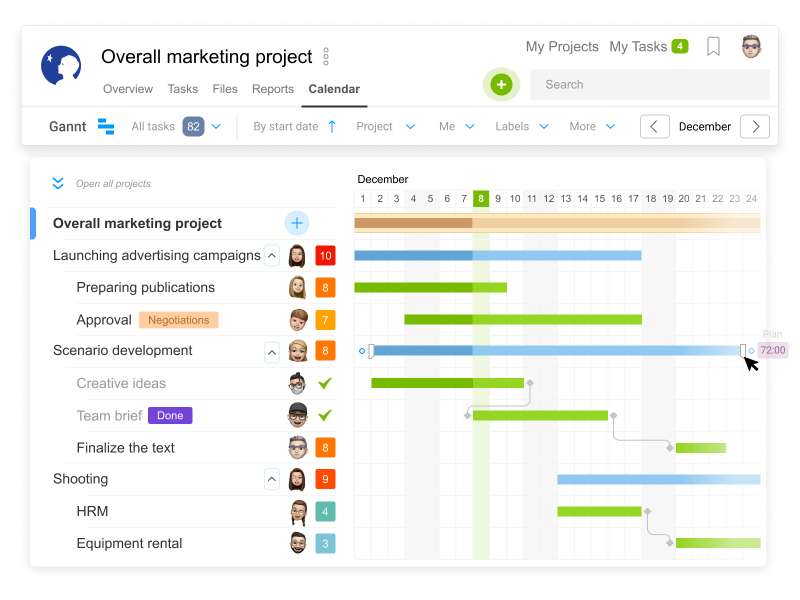This screenshot has width=800, height=600.
Task: Switch to the Overview tab
Action: tap(128, 89)
